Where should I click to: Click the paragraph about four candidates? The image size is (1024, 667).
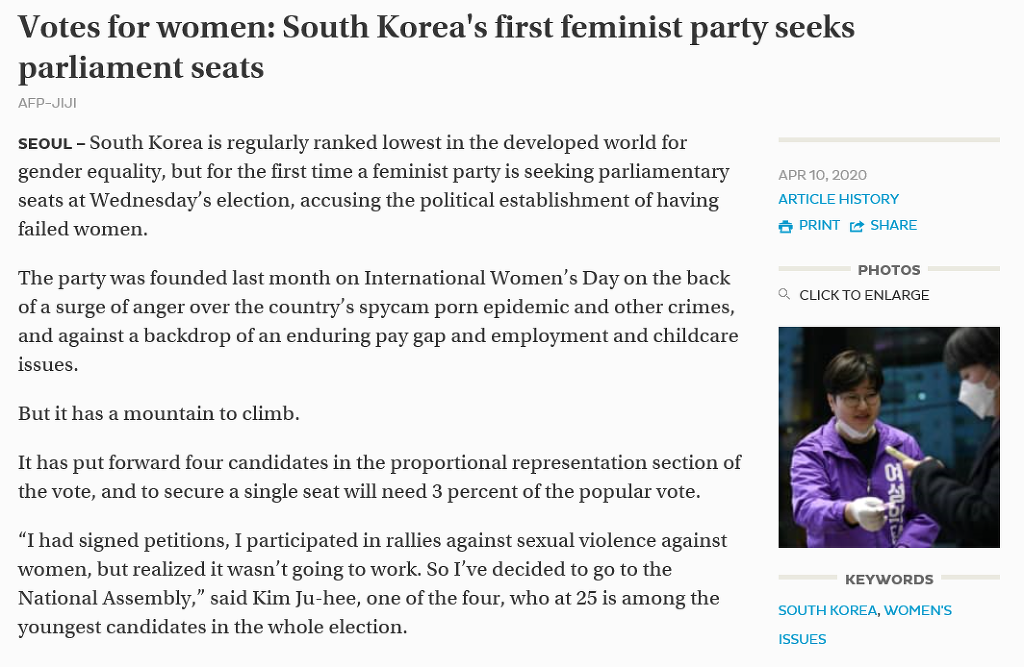379,477
